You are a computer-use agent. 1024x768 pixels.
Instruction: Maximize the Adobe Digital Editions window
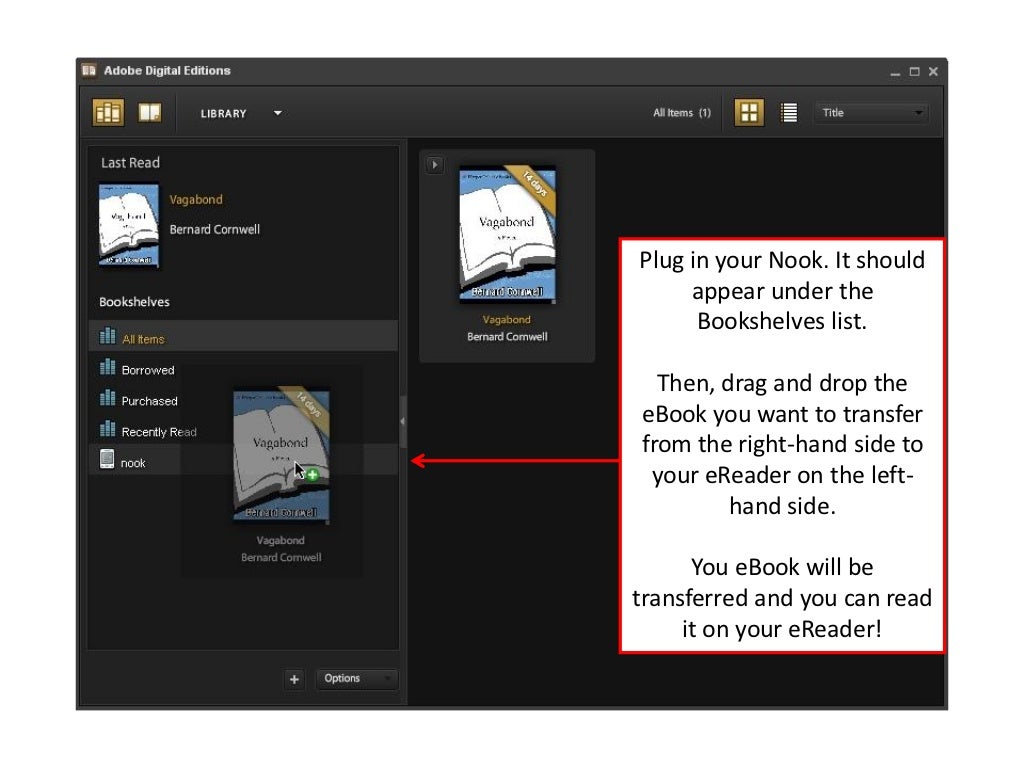pyautogui.click(x=914, y=71)
